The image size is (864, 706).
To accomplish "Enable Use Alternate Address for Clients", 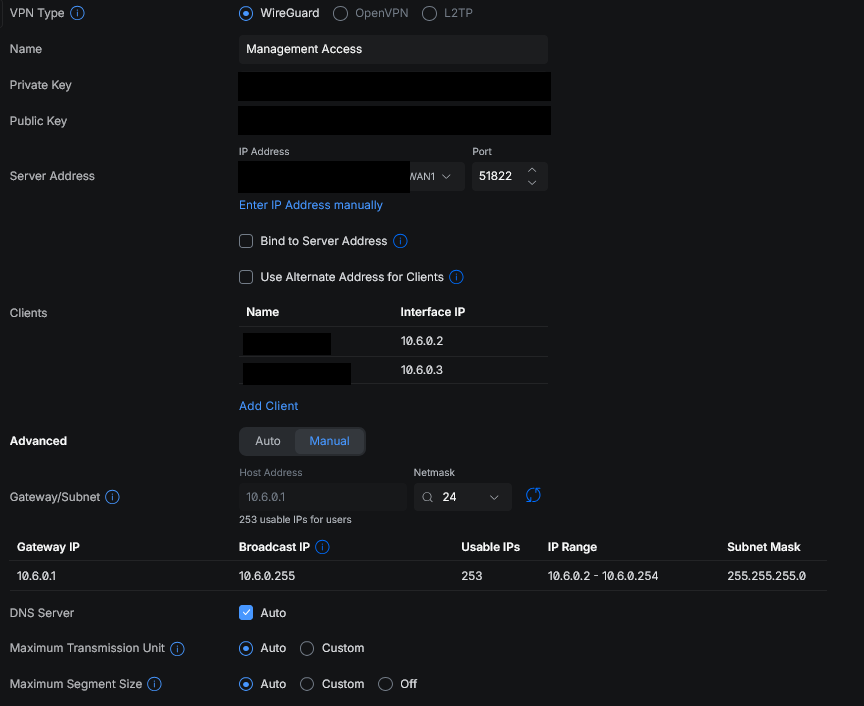I will coord(246,277).
